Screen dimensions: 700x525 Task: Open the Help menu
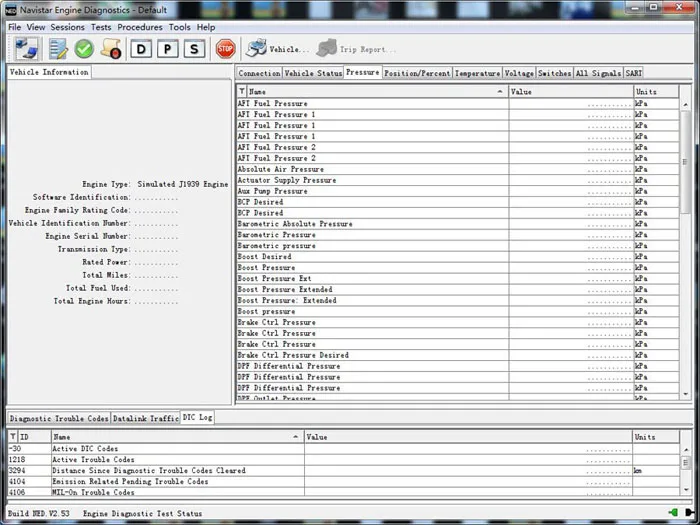pyautogui.click(x=206, y=27)
